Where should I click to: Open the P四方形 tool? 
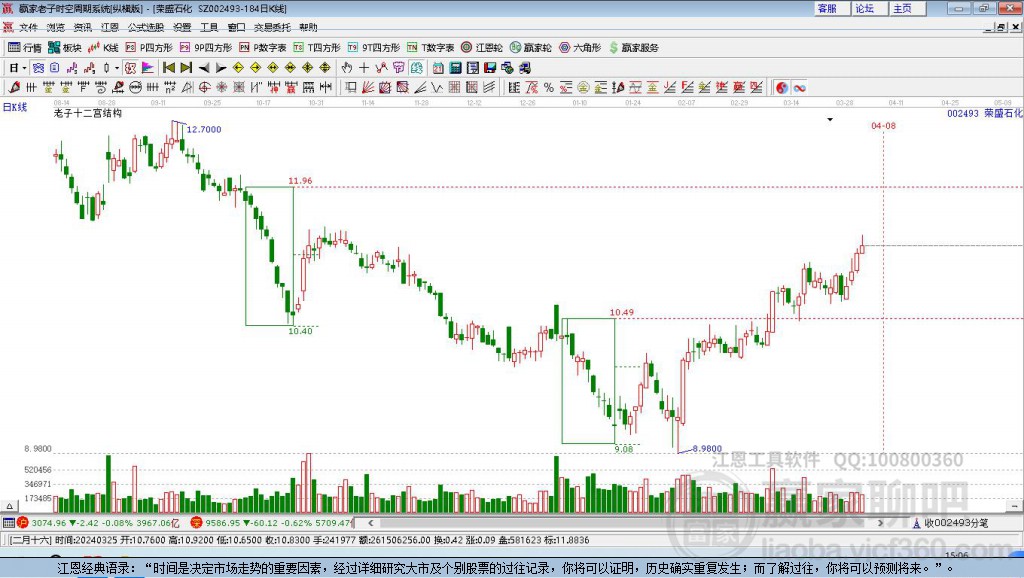tap(149, 48)
